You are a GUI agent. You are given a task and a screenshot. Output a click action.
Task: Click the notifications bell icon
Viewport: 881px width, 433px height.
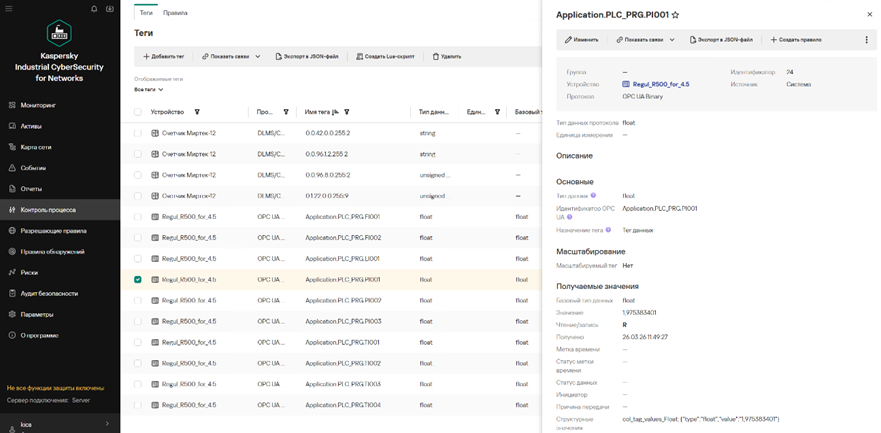(x=94, y=9)
